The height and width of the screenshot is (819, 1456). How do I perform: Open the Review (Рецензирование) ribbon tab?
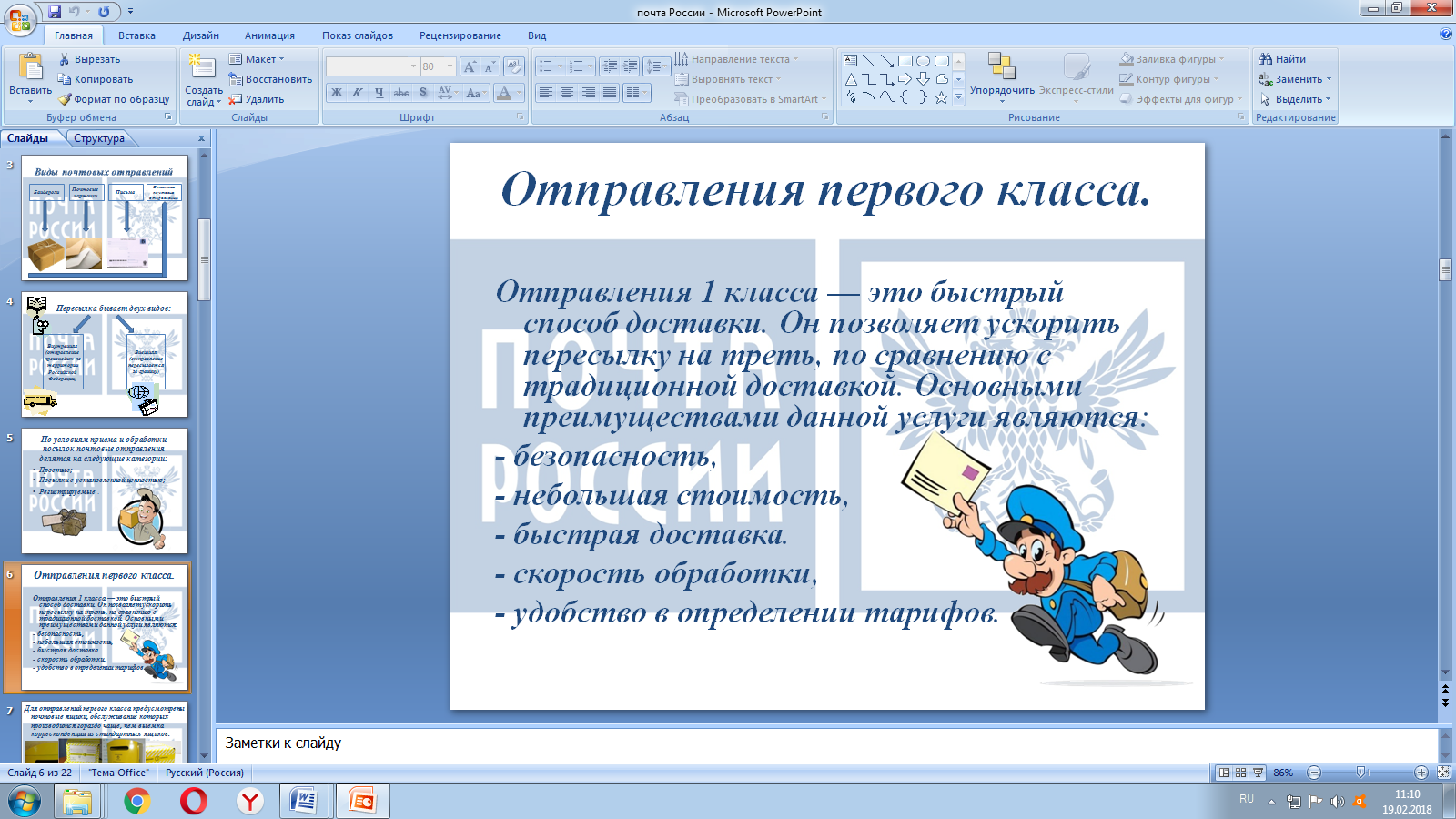460,35
